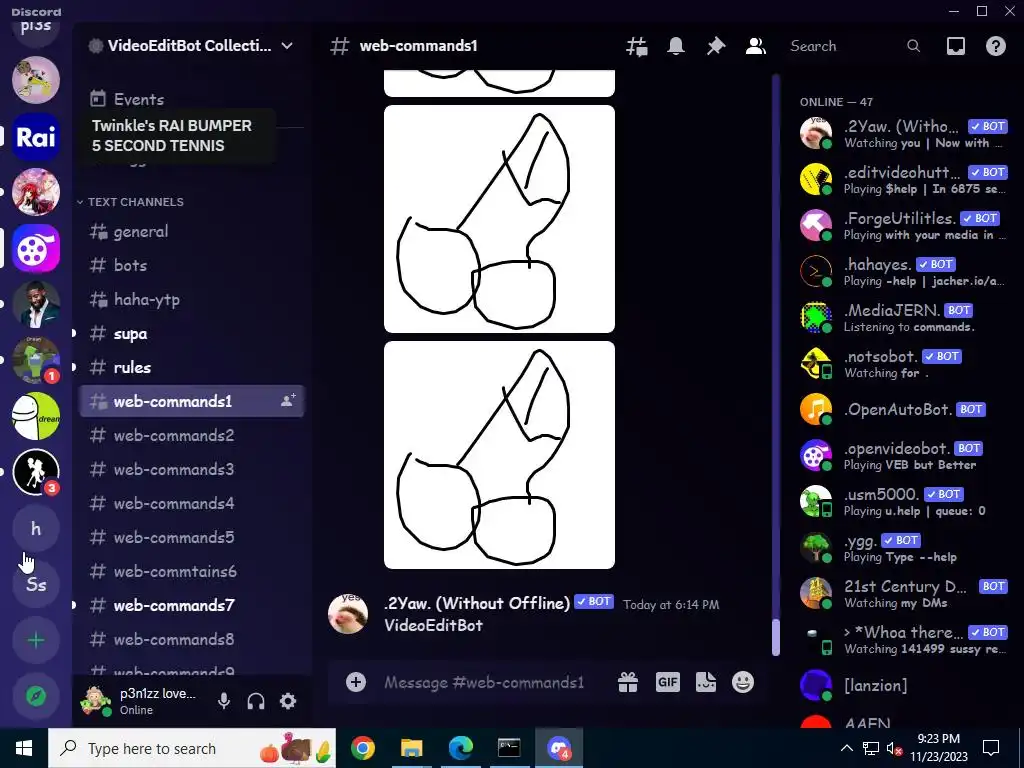Open .editvideohutt member profile

903,180
